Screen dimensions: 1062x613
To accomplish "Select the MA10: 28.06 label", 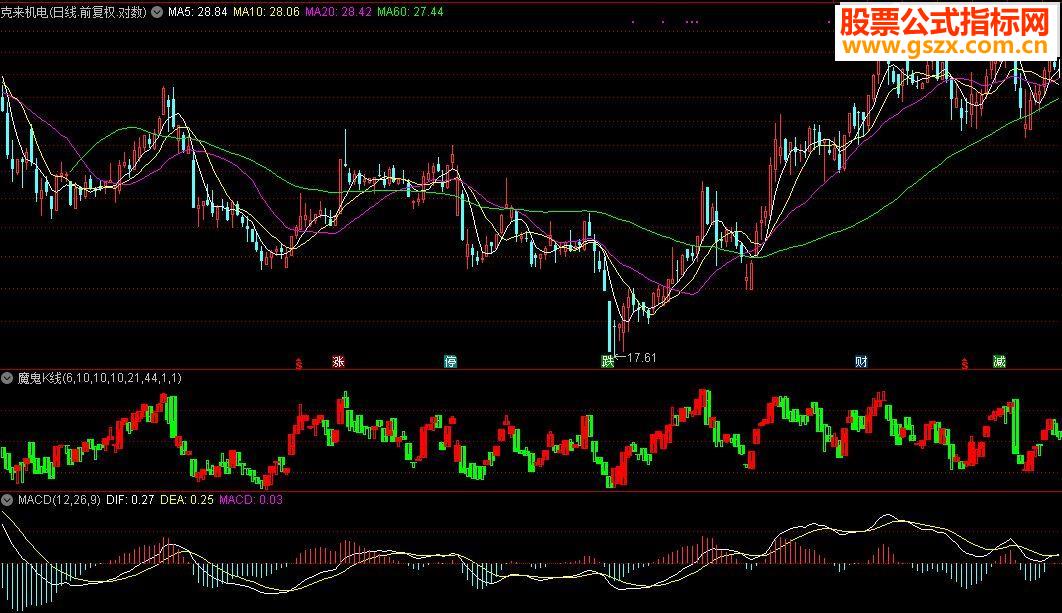I will pos(266,12).
